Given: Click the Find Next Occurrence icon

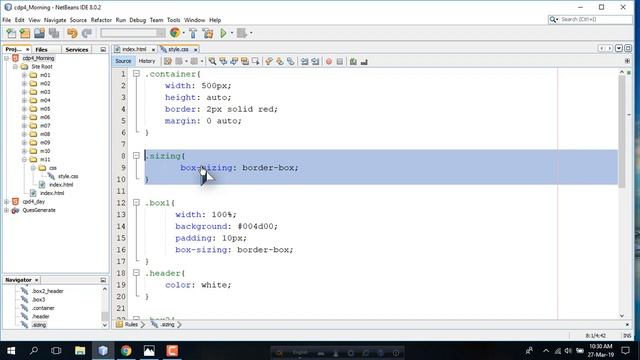Looking at the screenshot, I should click(x=234, y=62).
